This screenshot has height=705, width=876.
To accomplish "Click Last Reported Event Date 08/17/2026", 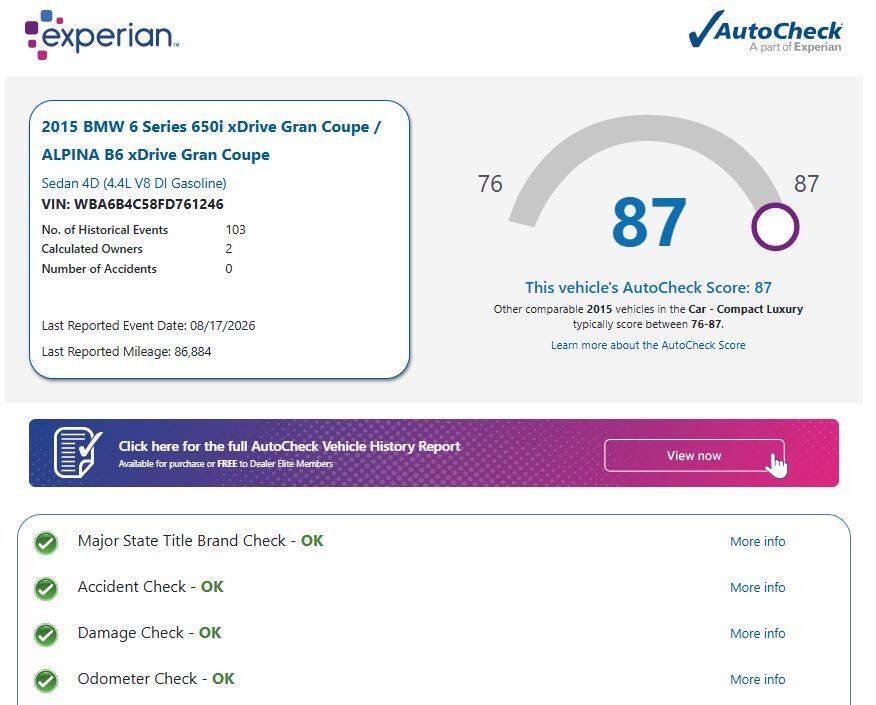I will (148, 326).
